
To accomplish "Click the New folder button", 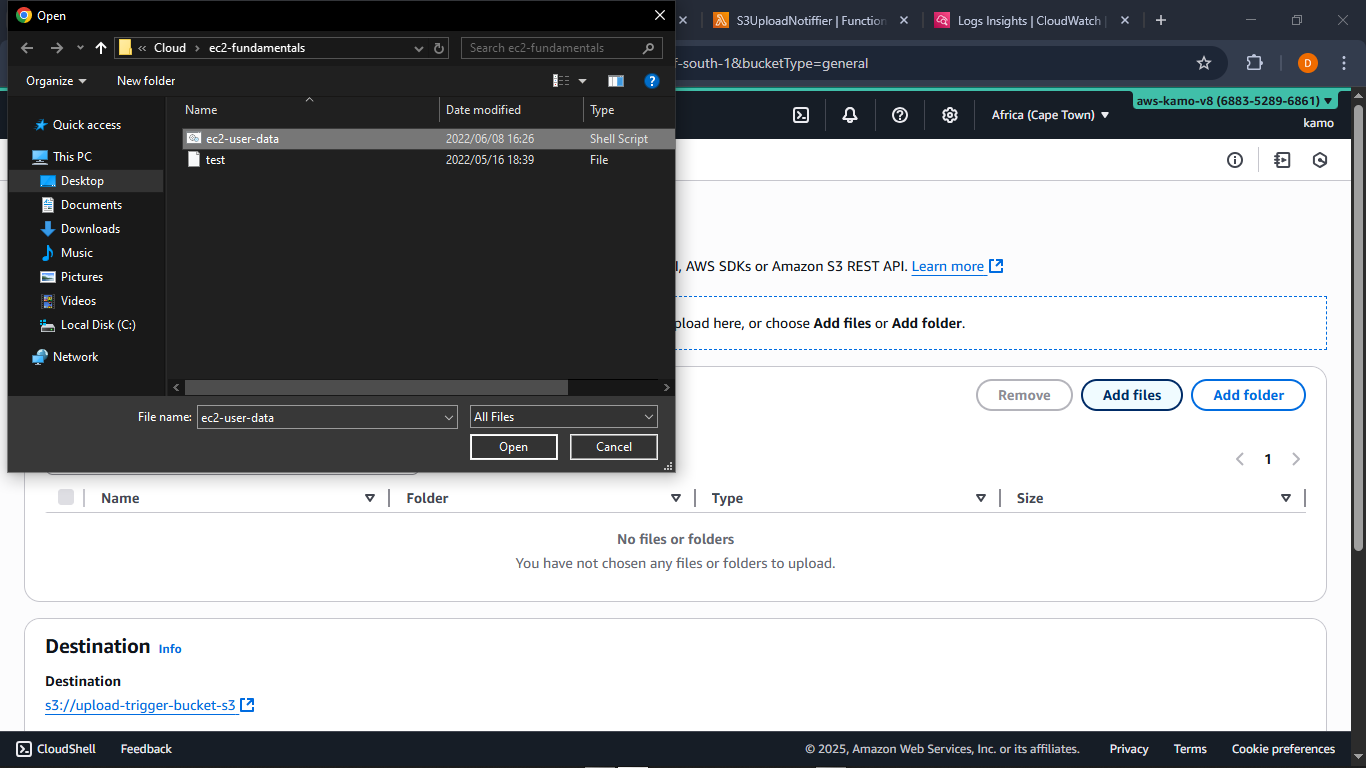I will tap(146, 81).
